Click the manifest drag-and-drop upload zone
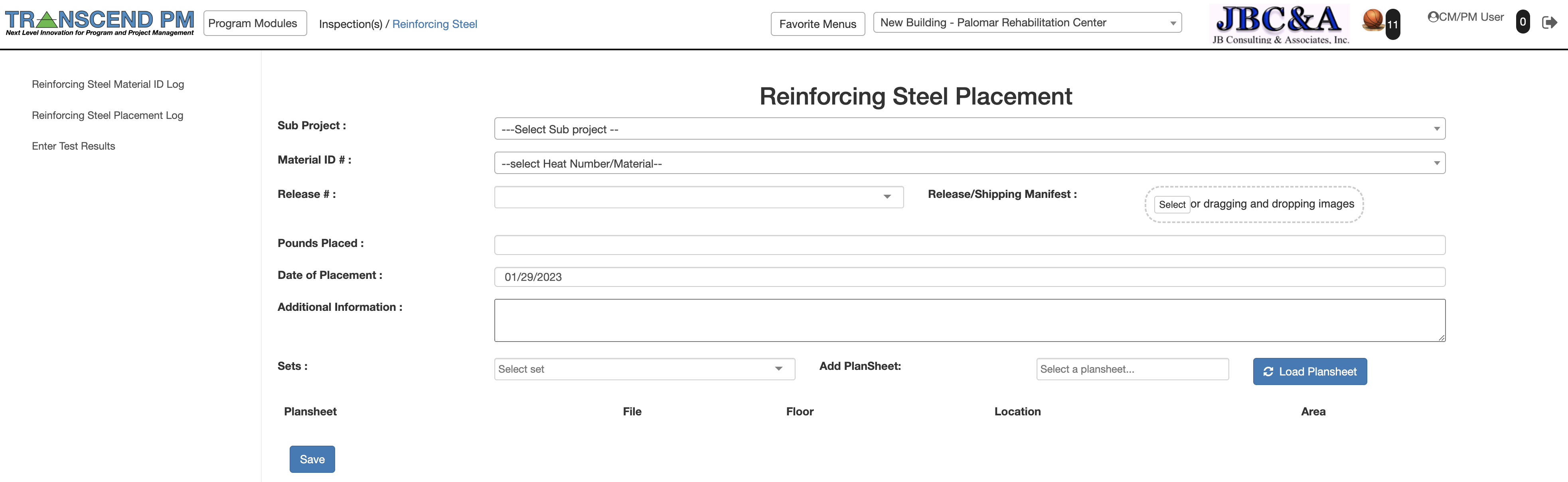Screen dimensions: 1568x482 1254,204
